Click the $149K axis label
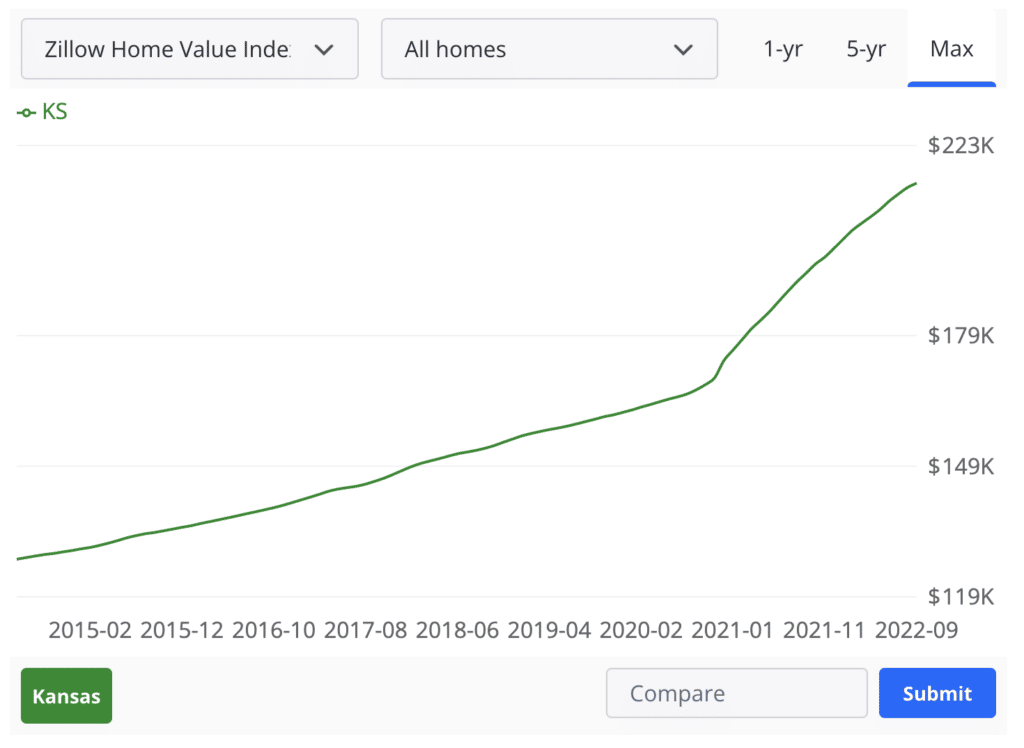This screenshot has height=748, width=1024. [961, 466]
